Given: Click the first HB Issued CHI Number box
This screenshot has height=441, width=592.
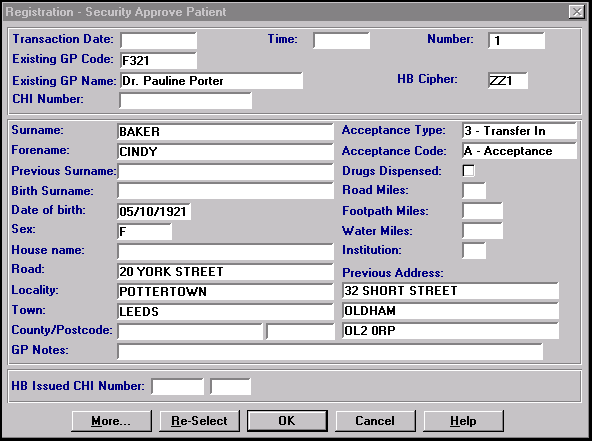Looking at the screenshot, I should pos(177,387).
